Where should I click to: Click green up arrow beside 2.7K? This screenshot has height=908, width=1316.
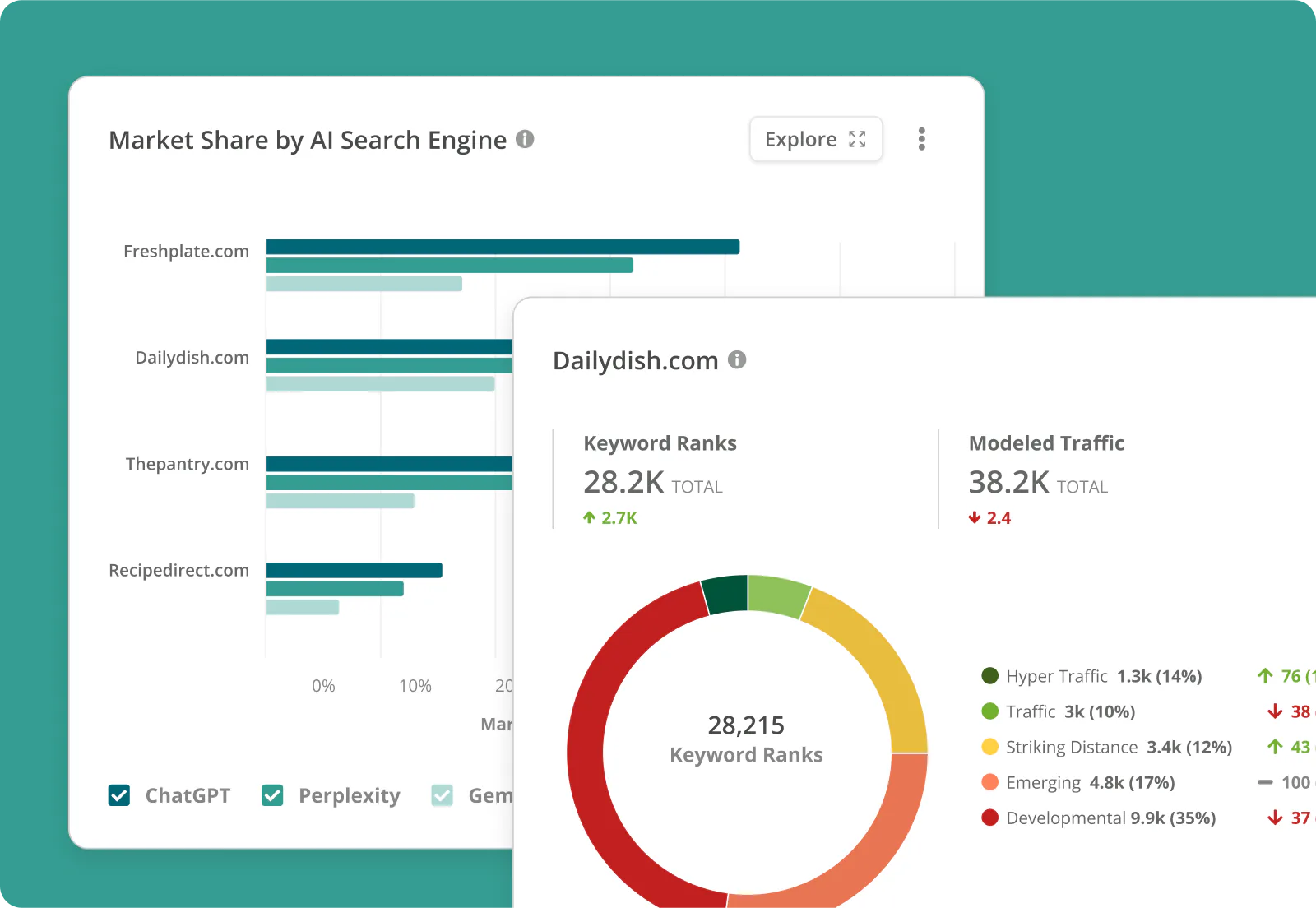click(x=589, y=517)
